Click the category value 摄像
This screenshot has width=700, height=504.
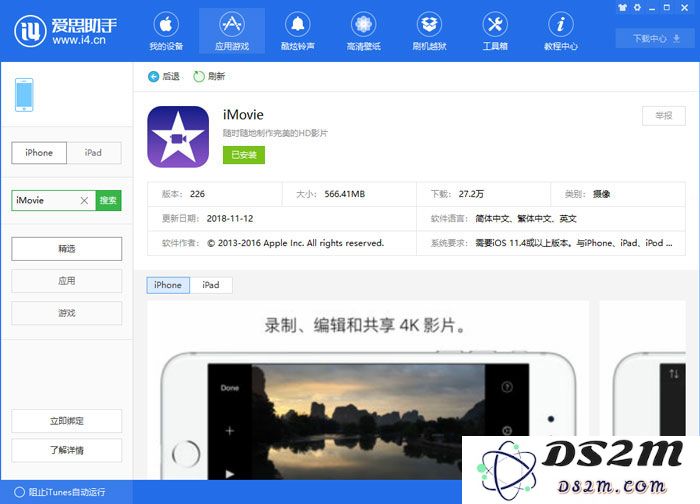601,194
